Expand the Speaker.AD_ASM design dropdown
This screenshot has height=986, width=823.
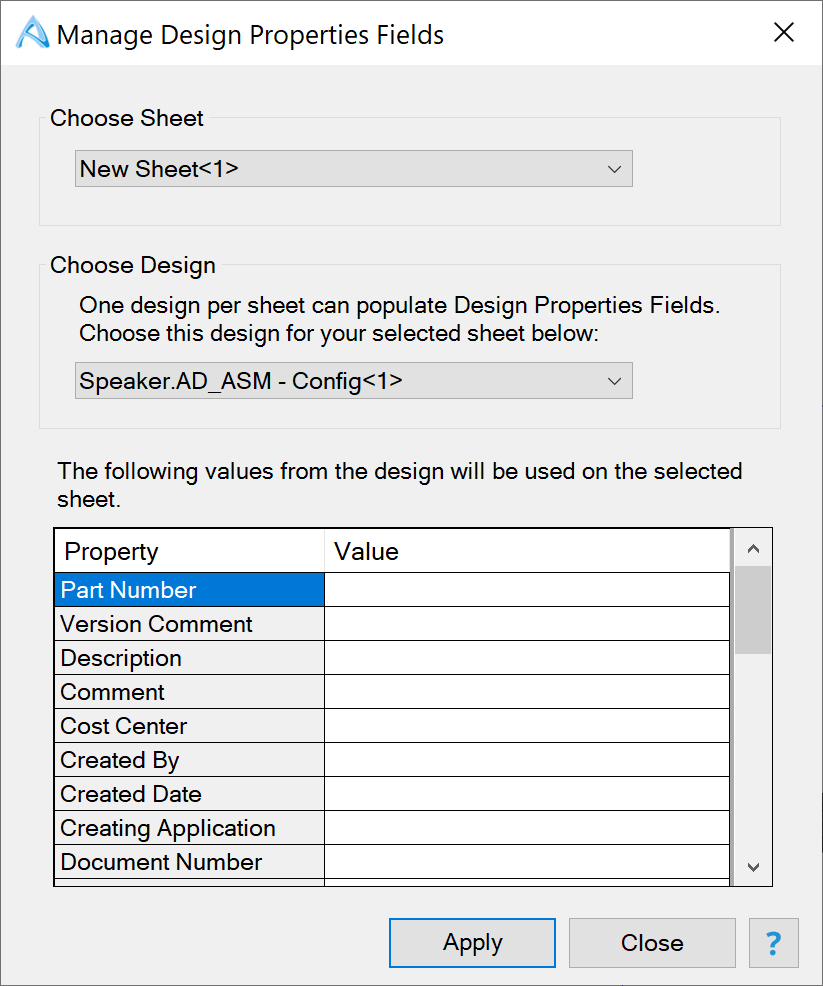pos(353,380)
